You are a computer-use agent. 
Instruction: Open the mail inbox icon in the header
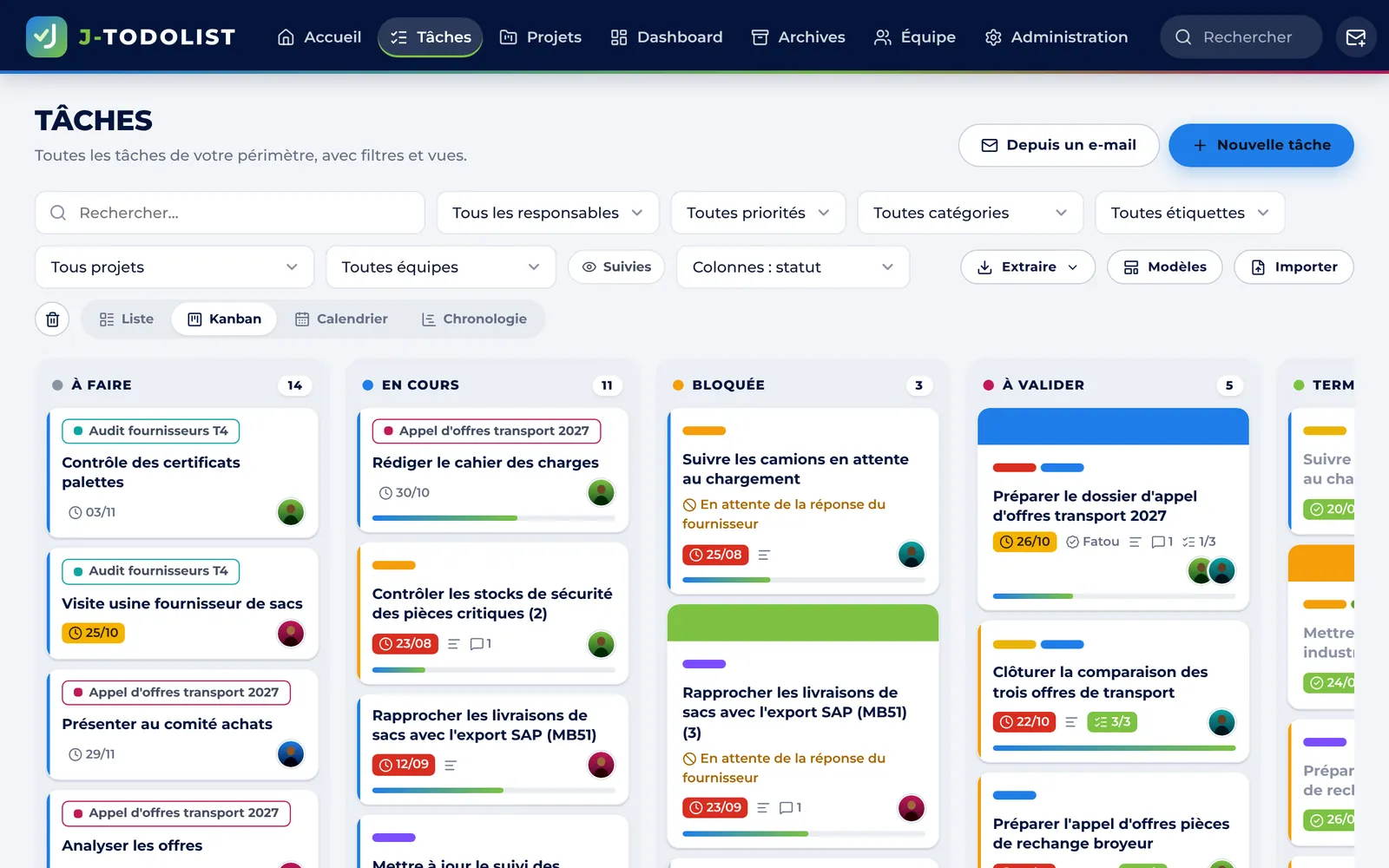click(x=1355, y=37)
